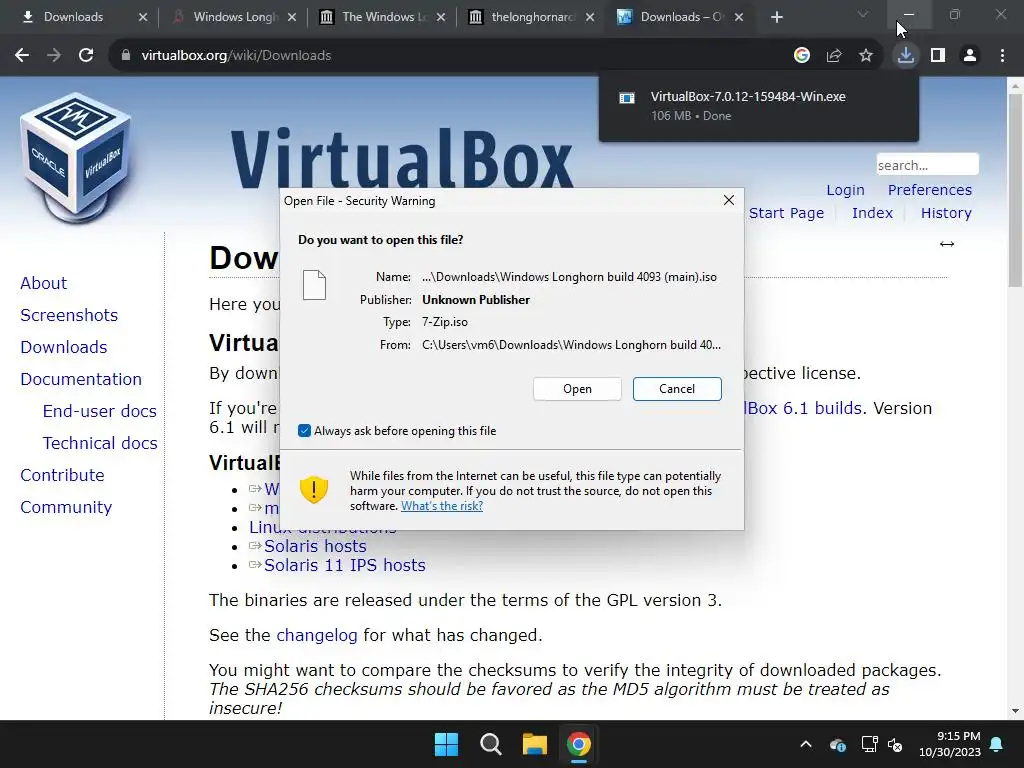Select the Downloads – Oracle VirtualBox tab
The height and width of the screenshot is (768, 1024).
tap(680, 17)
